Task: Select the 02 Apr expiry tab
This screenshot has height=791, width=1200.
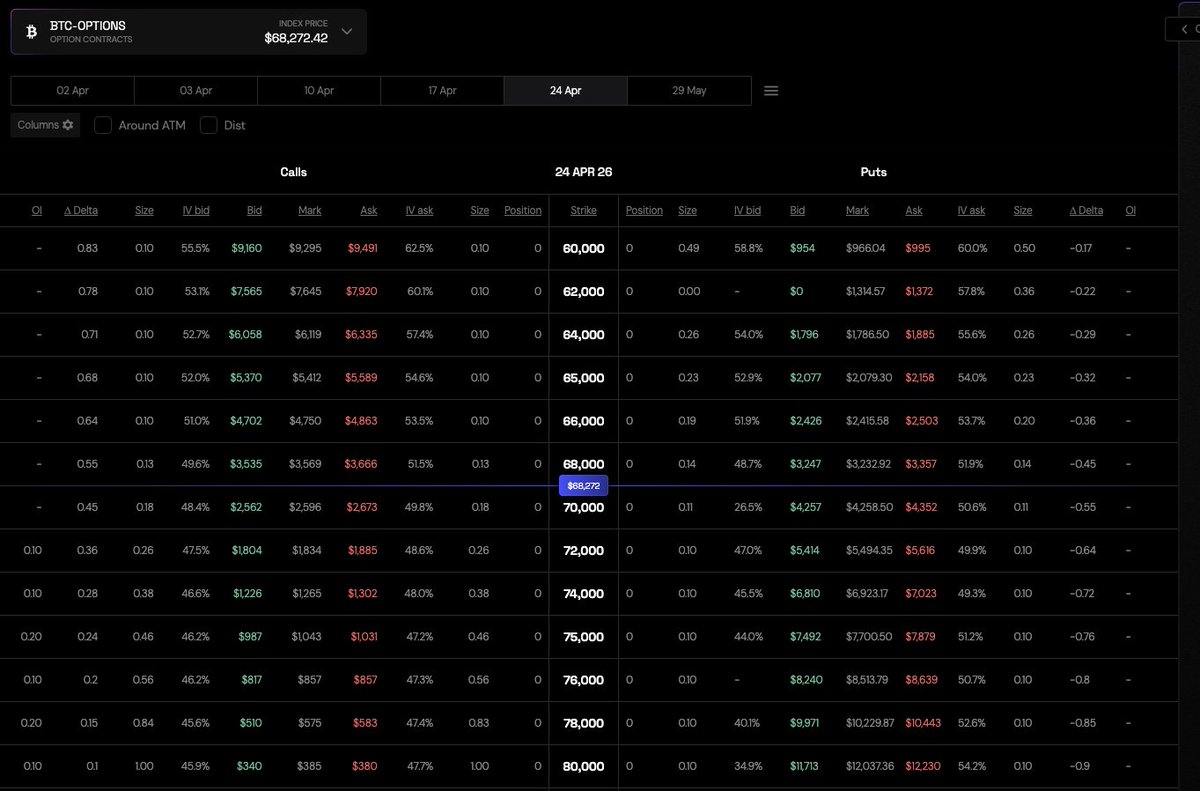Action: point(73,90)
